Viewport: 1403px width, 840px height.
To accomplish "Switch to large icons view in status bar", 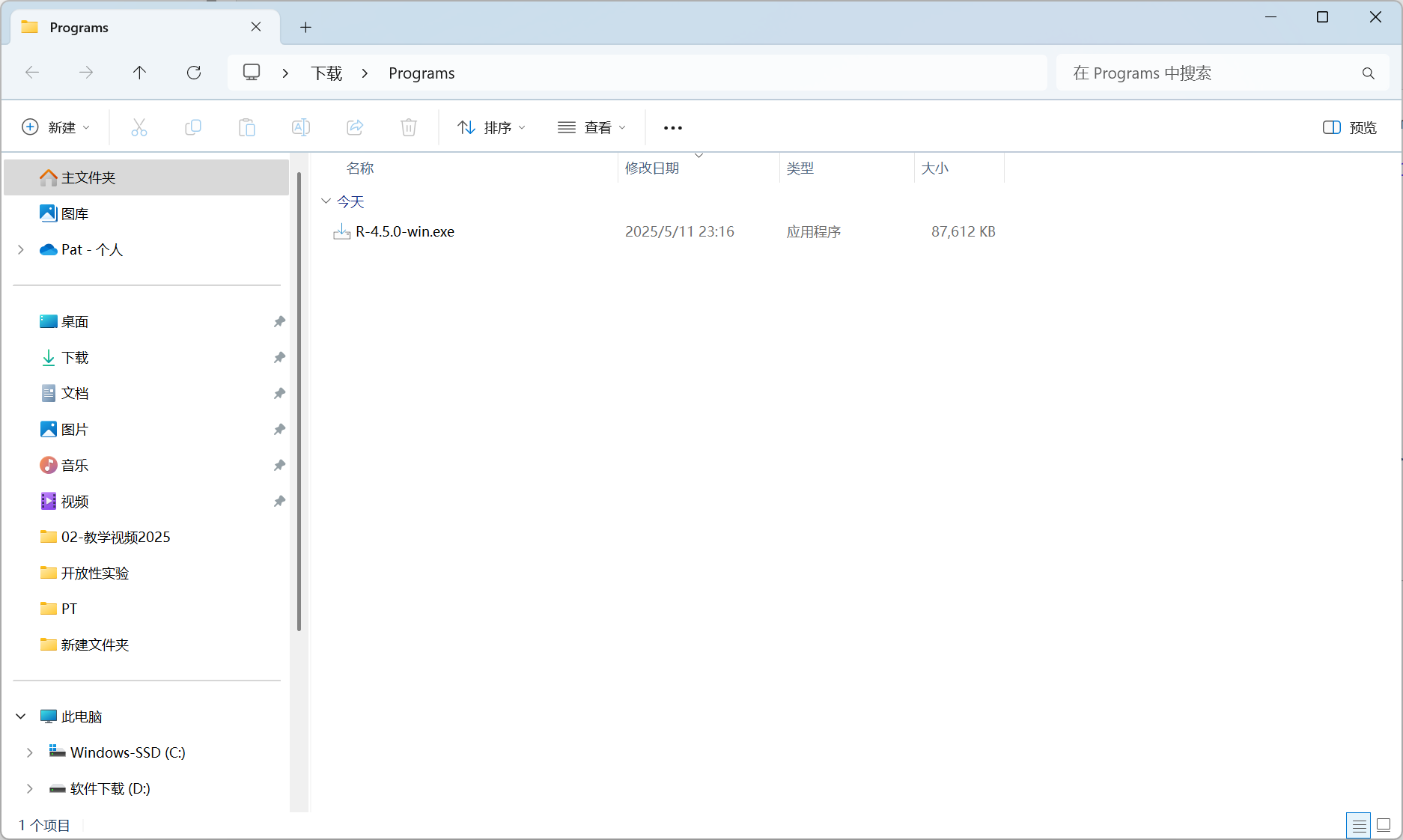I will [x=1384, y=825].
